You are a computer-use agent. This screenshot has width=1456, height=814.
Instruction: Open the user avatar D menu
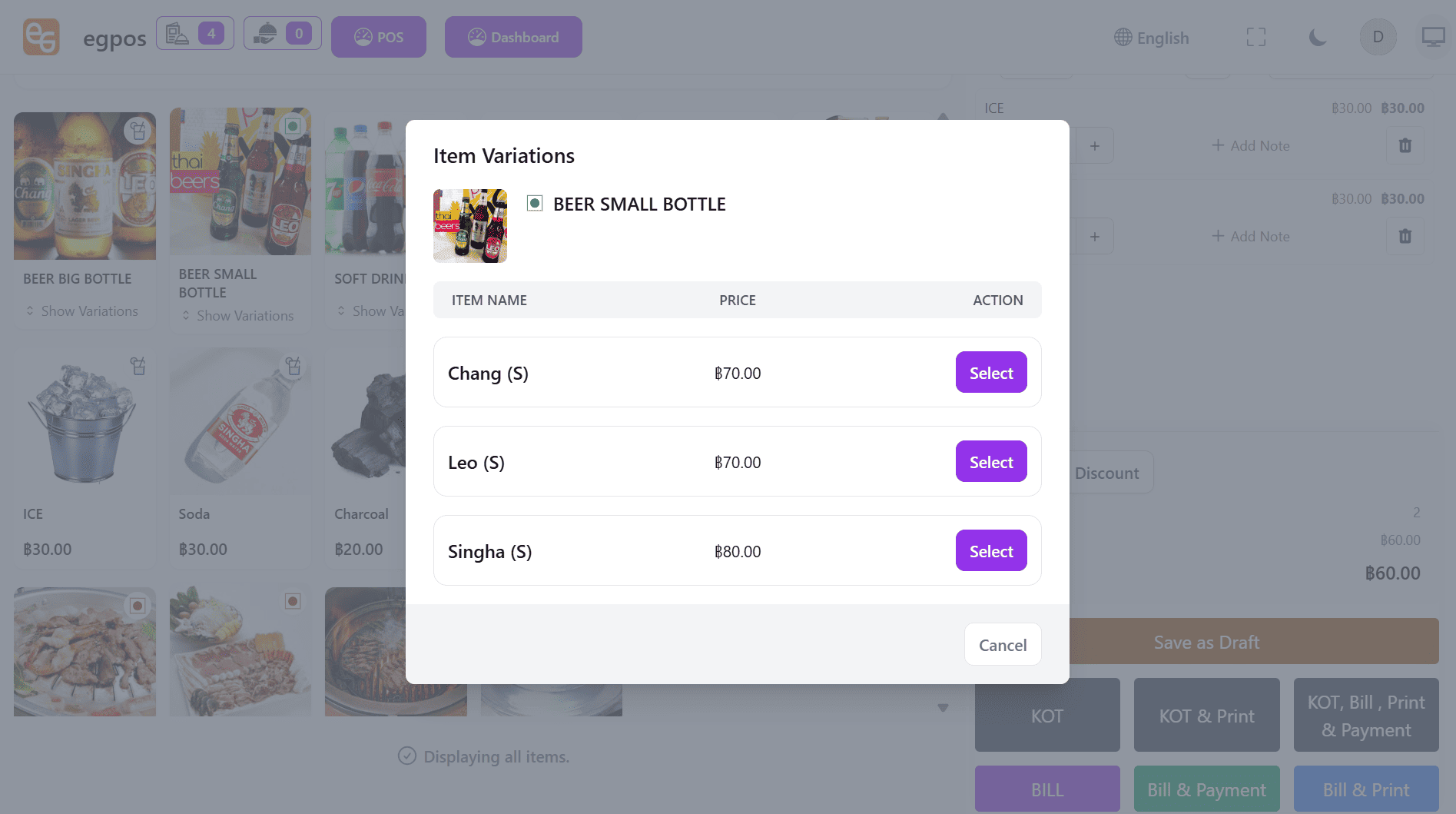pos(1378,37)
